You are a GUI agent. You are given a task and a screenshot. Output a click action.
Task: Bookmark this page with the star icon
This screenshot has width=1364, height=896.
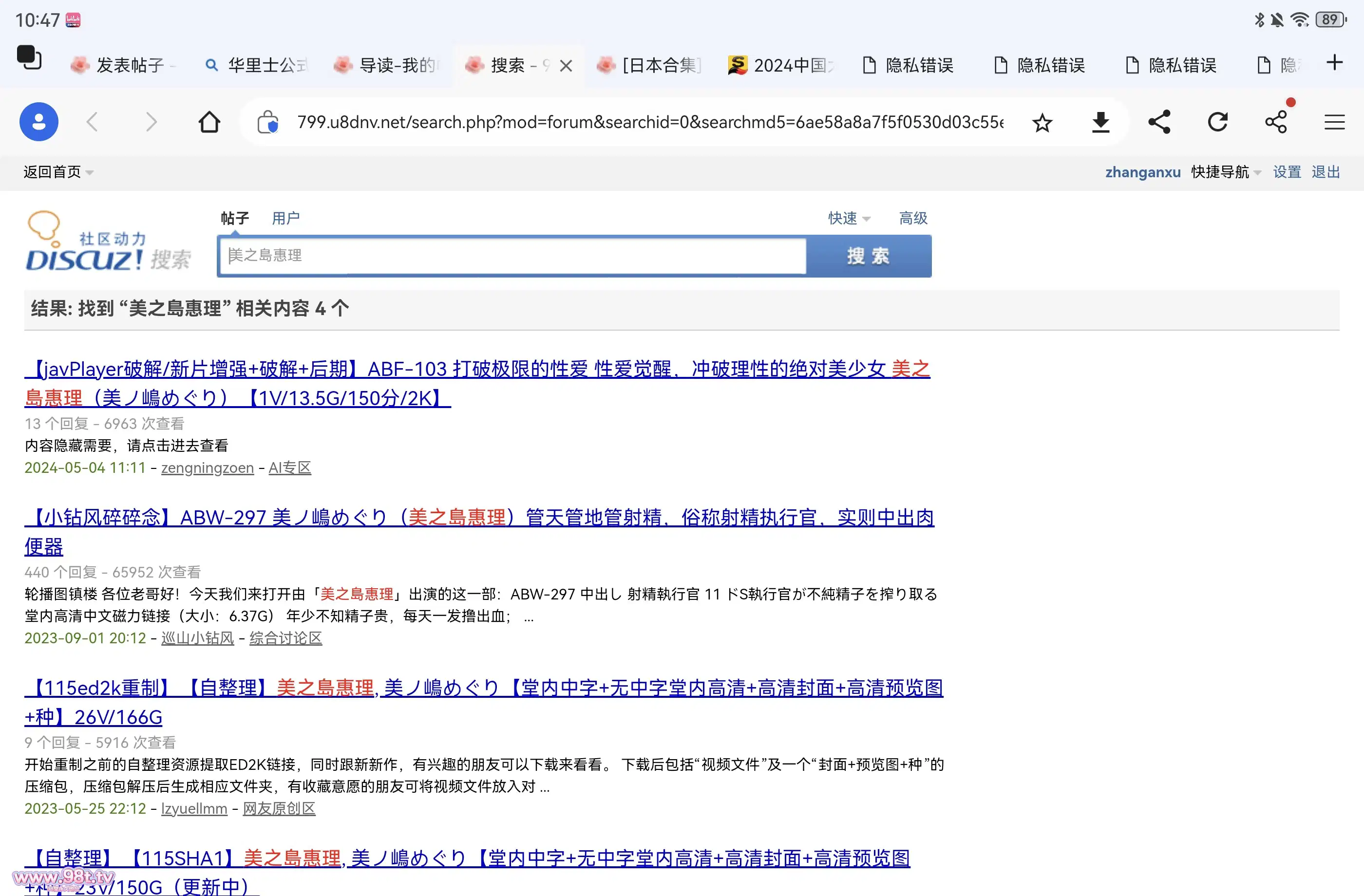point(1042,123)
